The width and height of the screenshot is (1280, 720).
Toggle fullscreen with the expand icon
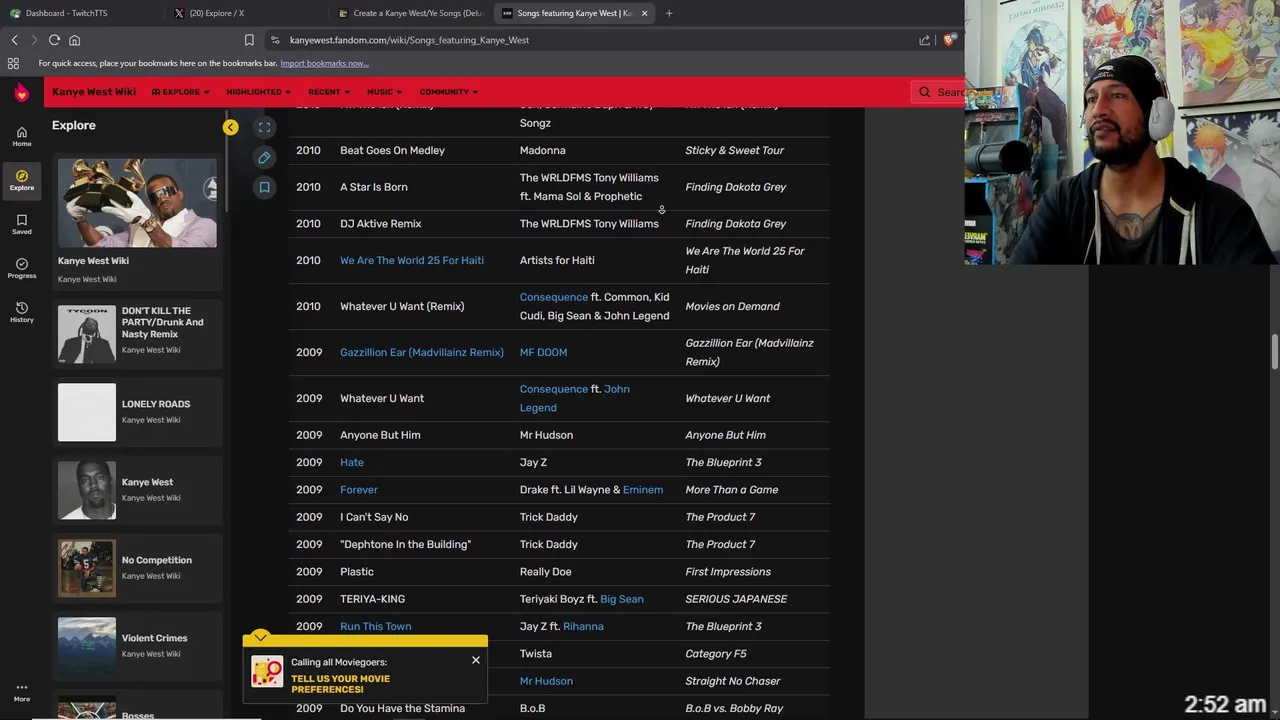click(264, 127)
